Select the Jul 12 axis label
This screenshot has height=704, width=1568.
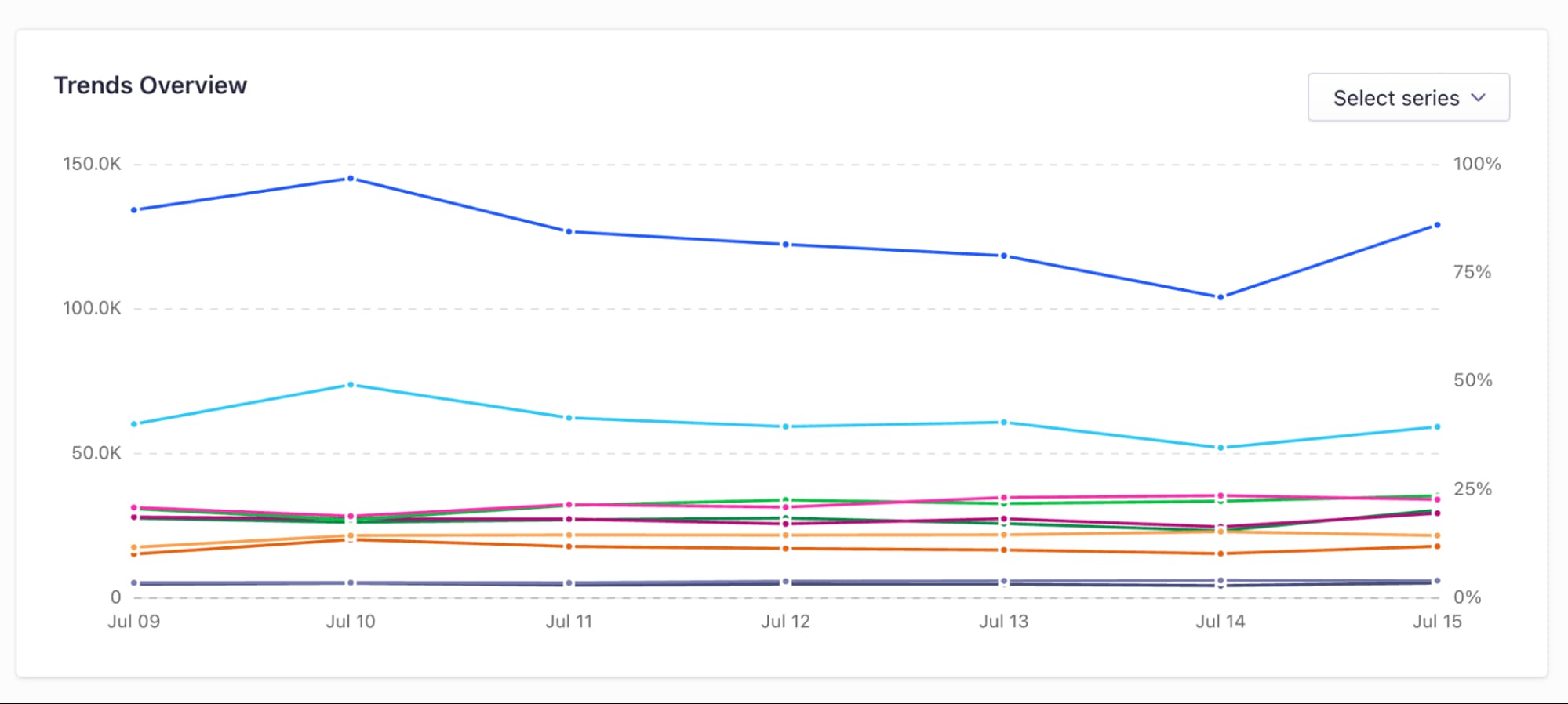[x=785, y=621]
